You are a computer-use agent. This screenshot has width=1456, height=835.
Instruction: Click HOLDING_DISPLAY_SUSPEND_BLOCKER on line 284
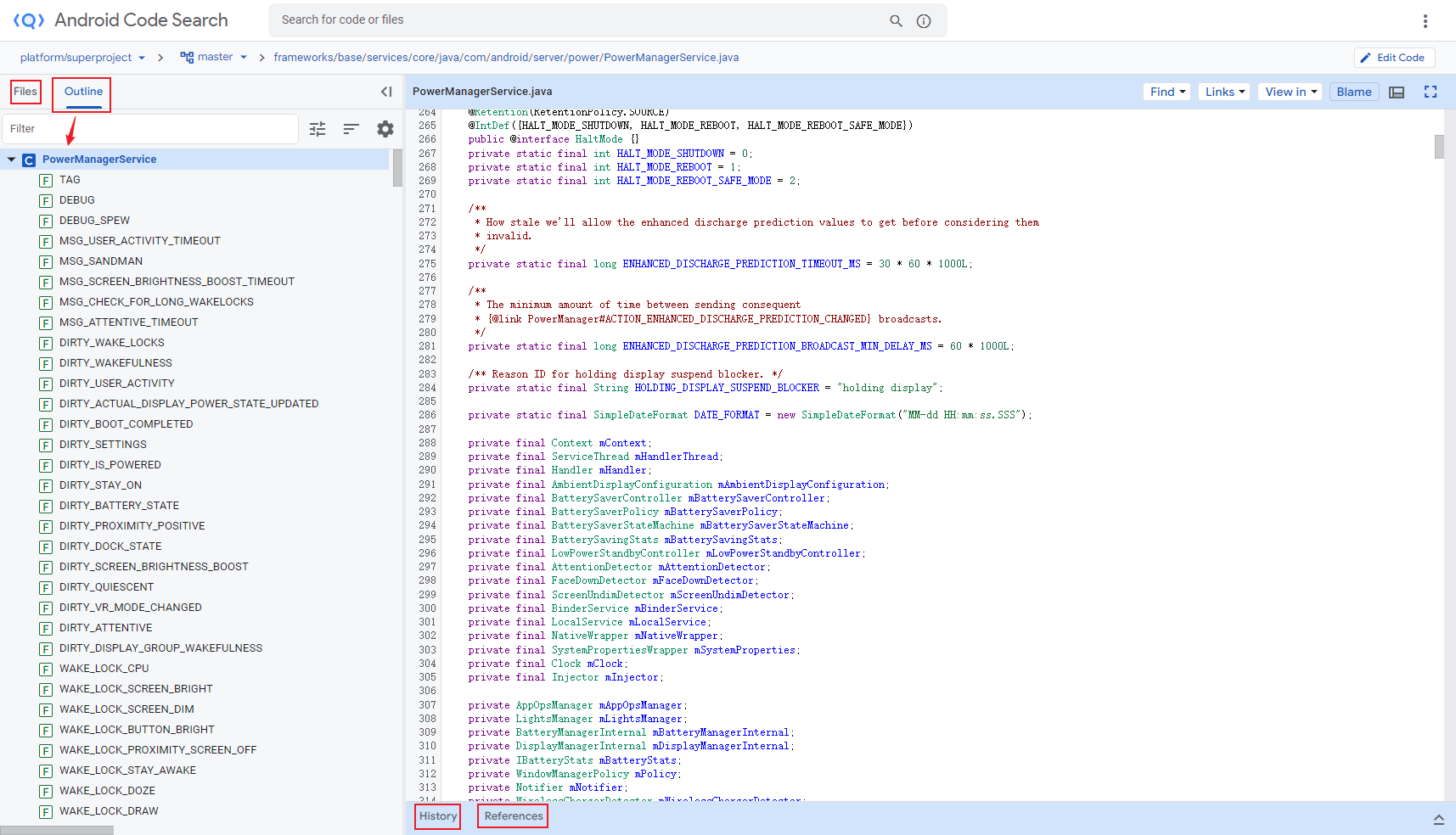tap(727, 388)
